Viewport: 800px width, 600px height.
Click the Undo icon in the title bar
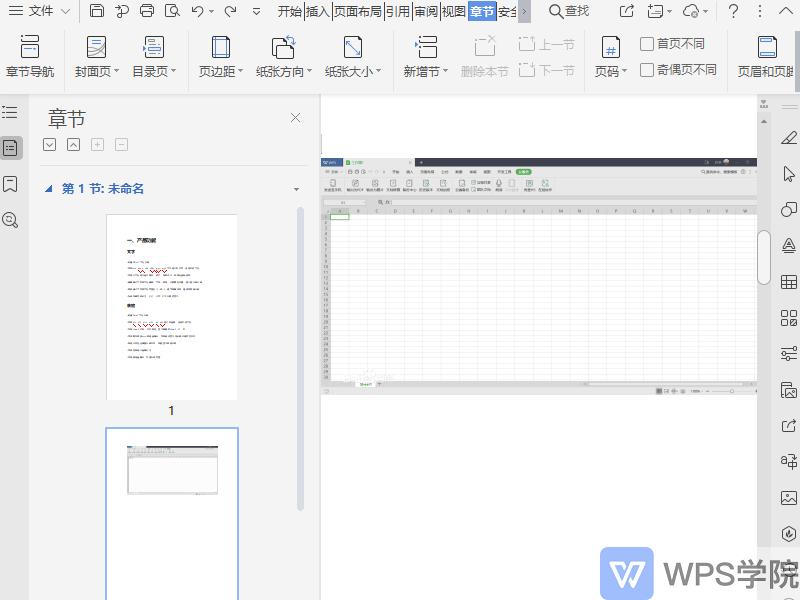pos(196,10)
